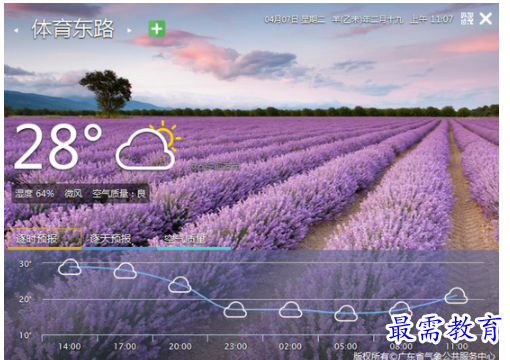Click the 14:00 time label on the chart
This screenshot has width=510, height=360.
click(70, 347)
